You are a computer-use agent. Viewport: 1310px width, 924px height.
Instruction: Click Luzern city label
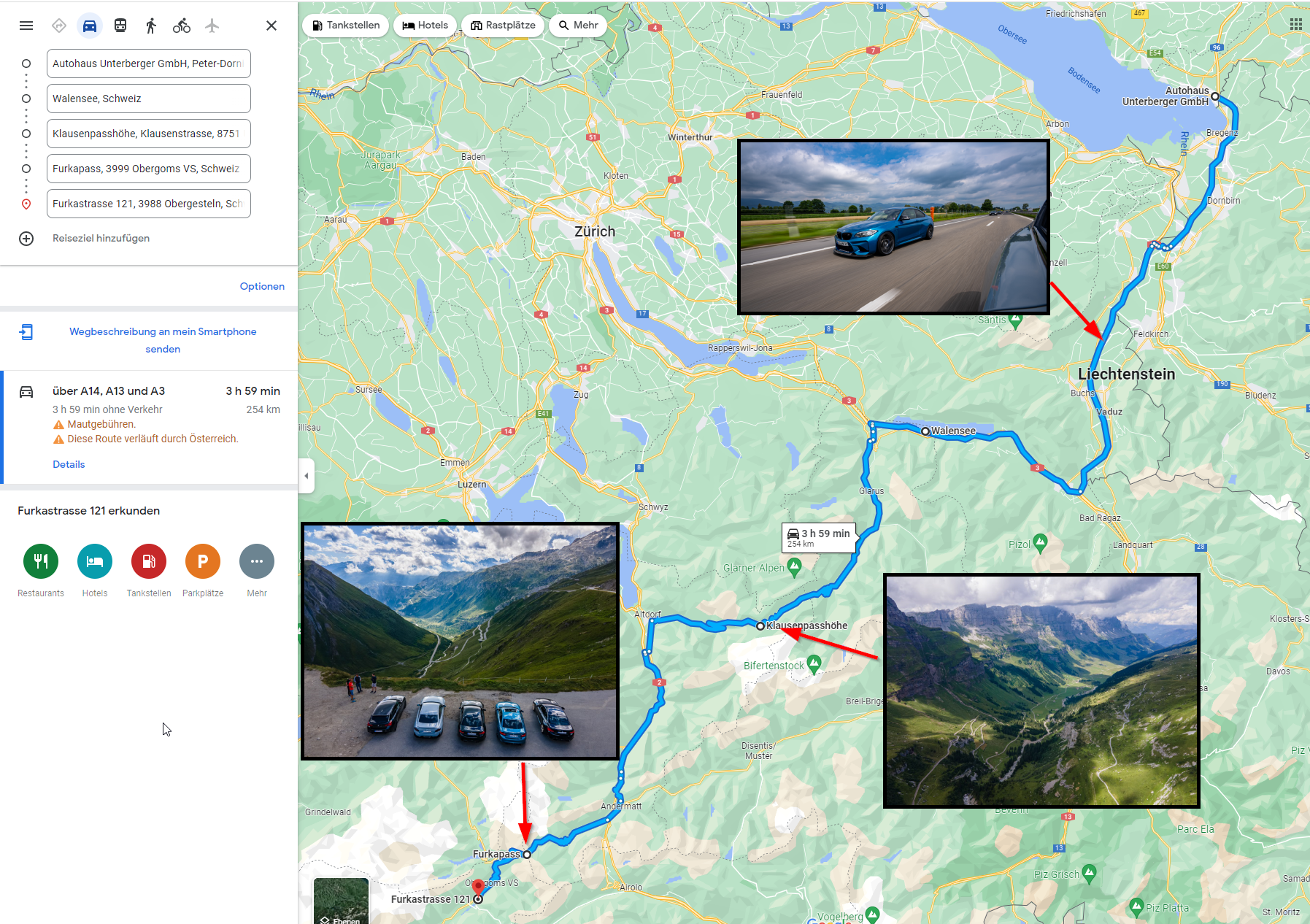point(471,485)
